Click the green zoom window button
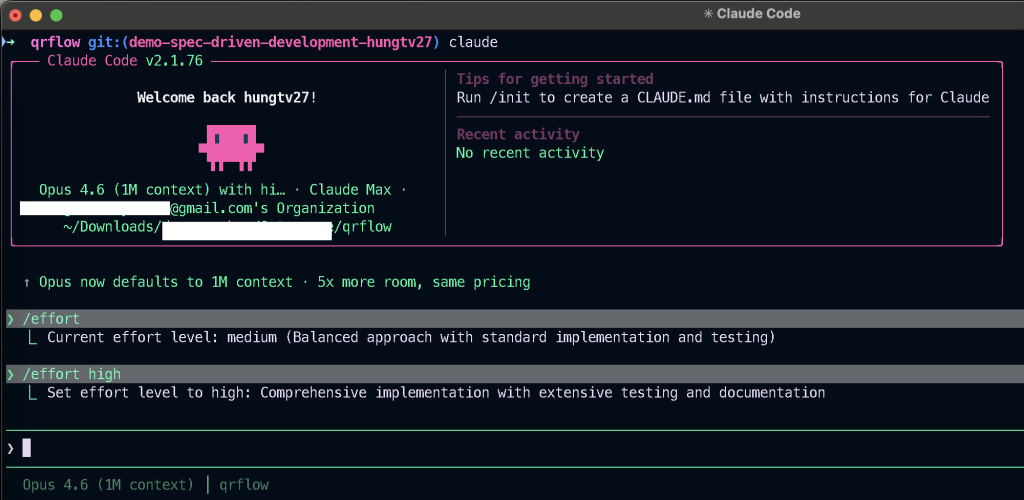Screen dimensions: 1024x500 56,15
